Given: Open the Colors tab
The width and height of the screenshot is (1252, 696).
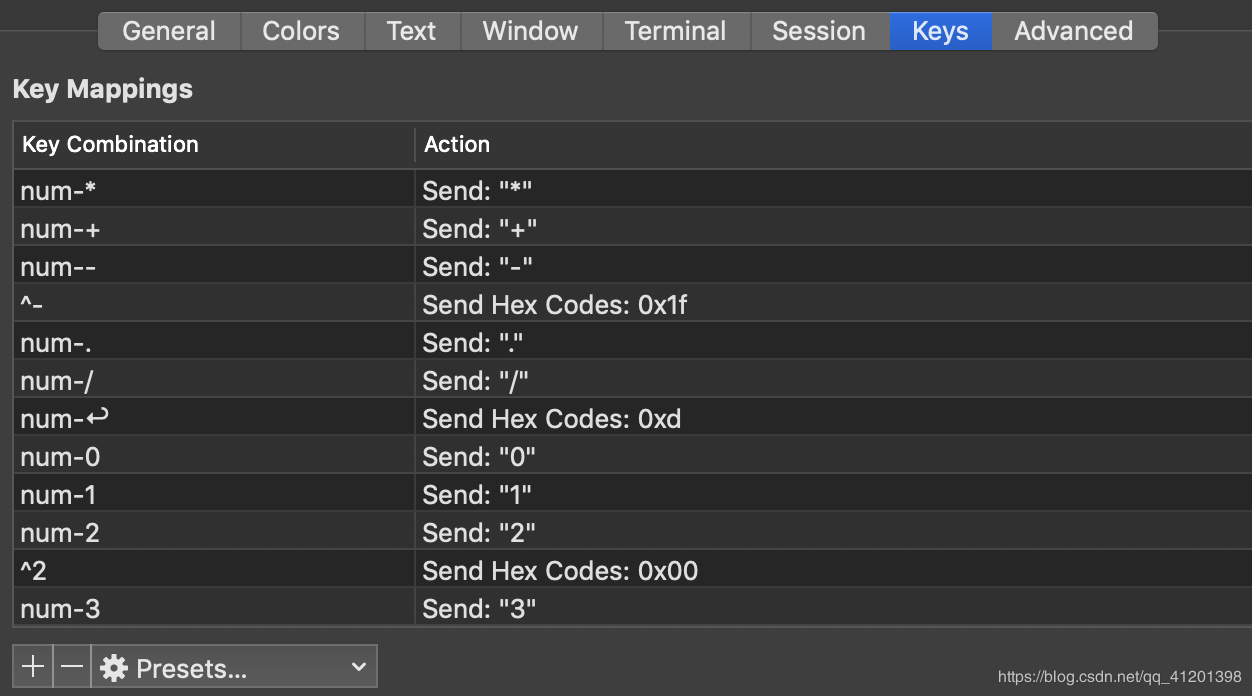Looking at the screenshot, I should point(301,31).
